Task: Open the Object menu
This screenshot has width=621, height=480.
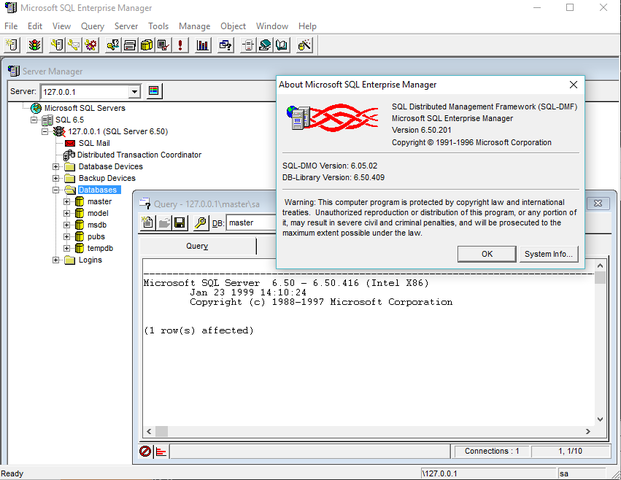Action: click(233, 26)
